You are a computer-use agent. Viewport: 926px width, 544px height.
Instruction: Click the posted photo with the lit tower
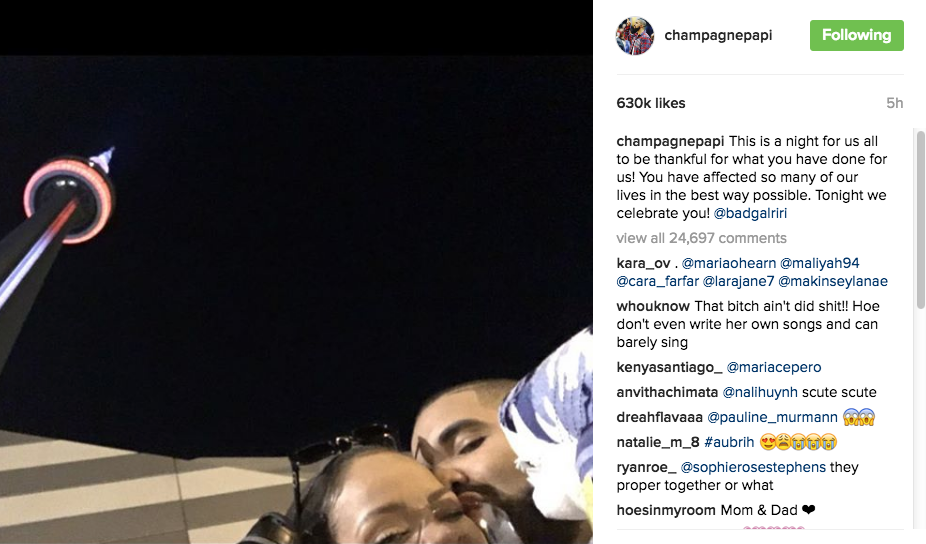click(x=296, y=299)
